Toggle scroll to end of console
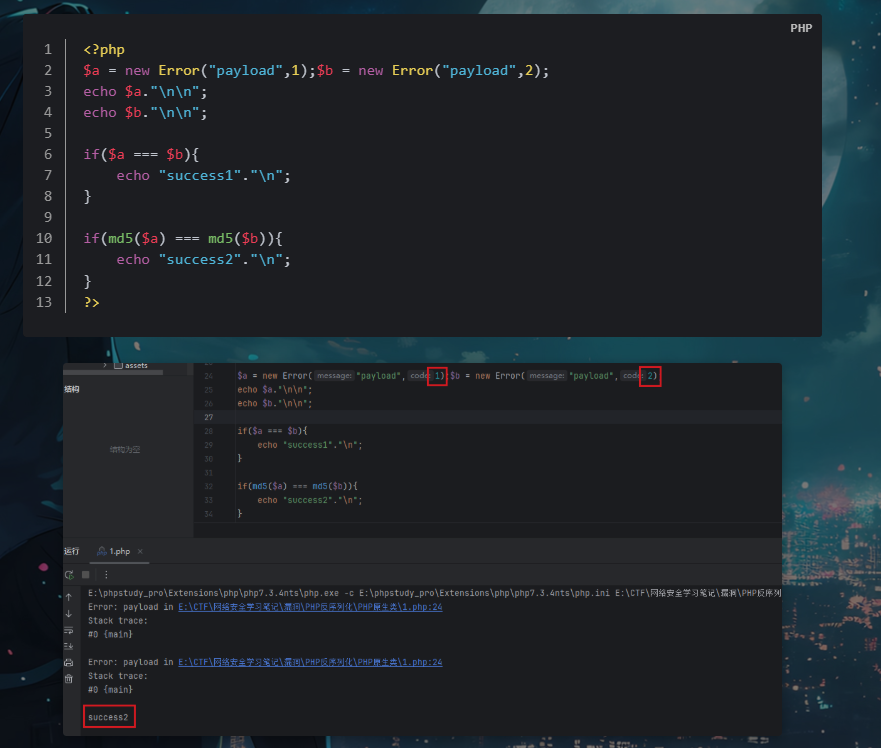The height and width of the screenshot is (748, 881). (69, 646)
